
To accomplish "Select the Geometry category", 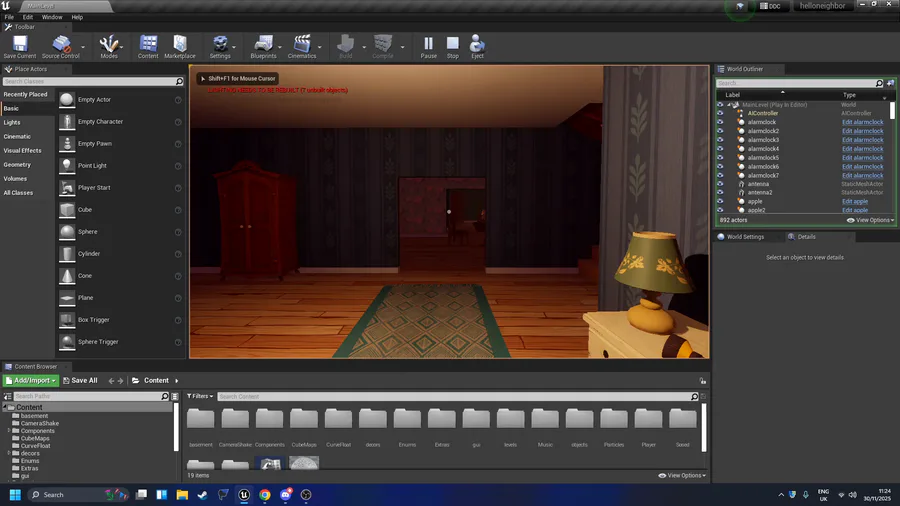I will 17,165.
